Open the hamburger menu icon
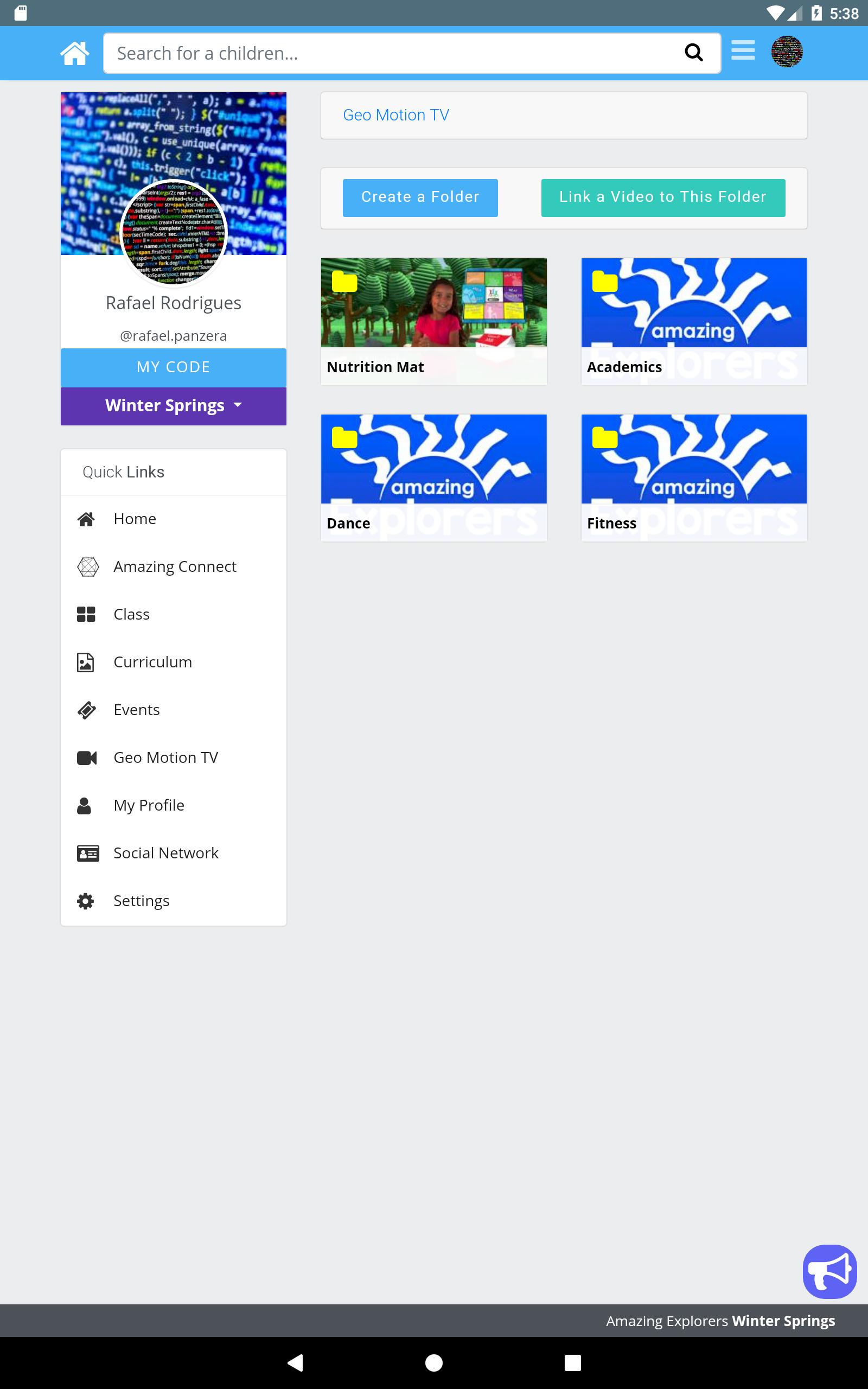The width and height of the screenshot is (868, 1389). 743,50
